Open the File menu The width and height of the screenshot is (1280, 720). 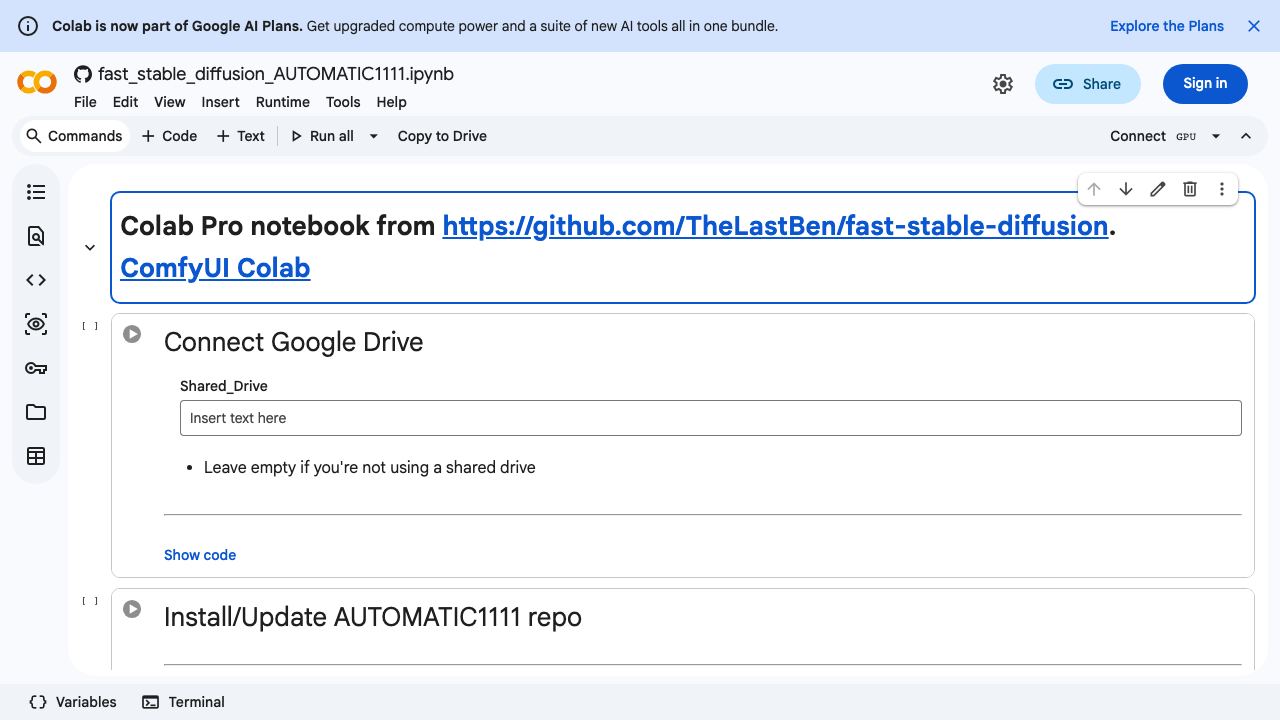pyautogui.click(x=85, y=102)
